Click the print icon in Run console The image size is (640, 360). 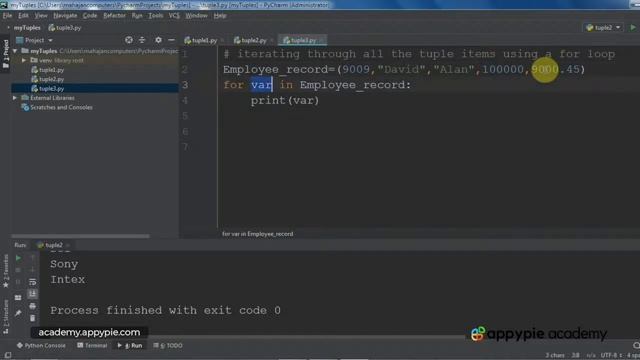pos(33,306)
